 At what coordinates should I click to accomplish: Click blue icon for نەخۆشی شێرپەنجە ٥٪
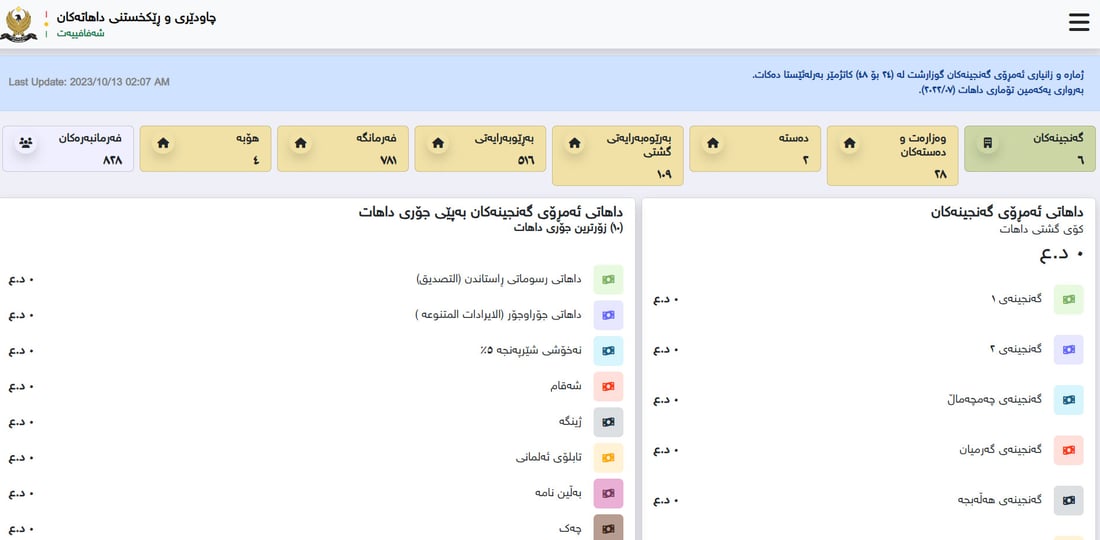pos(608,351)
